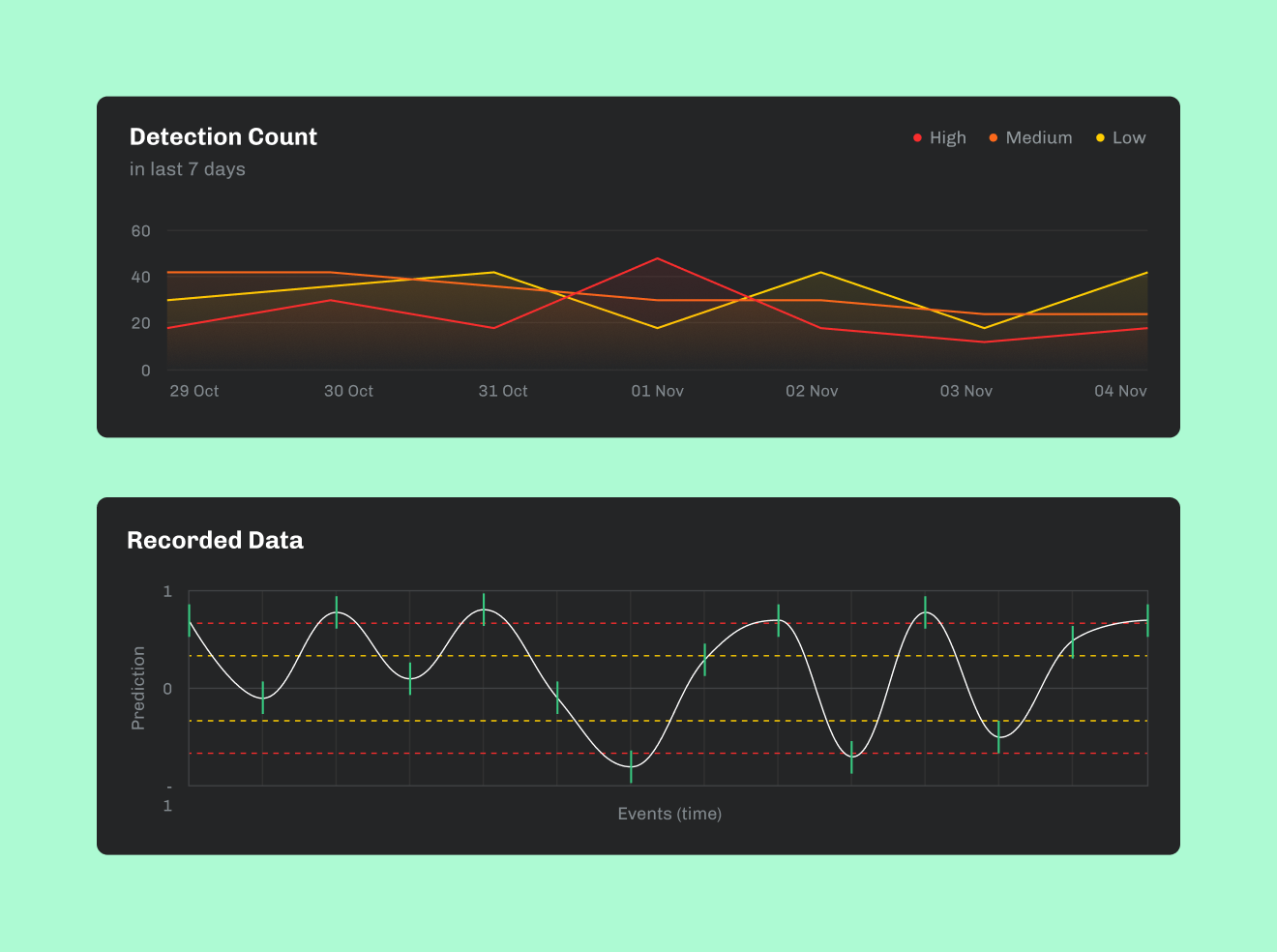Select the 01 Nov axis label
Screen dimensions: 1277x952
(x=658, y=391)
